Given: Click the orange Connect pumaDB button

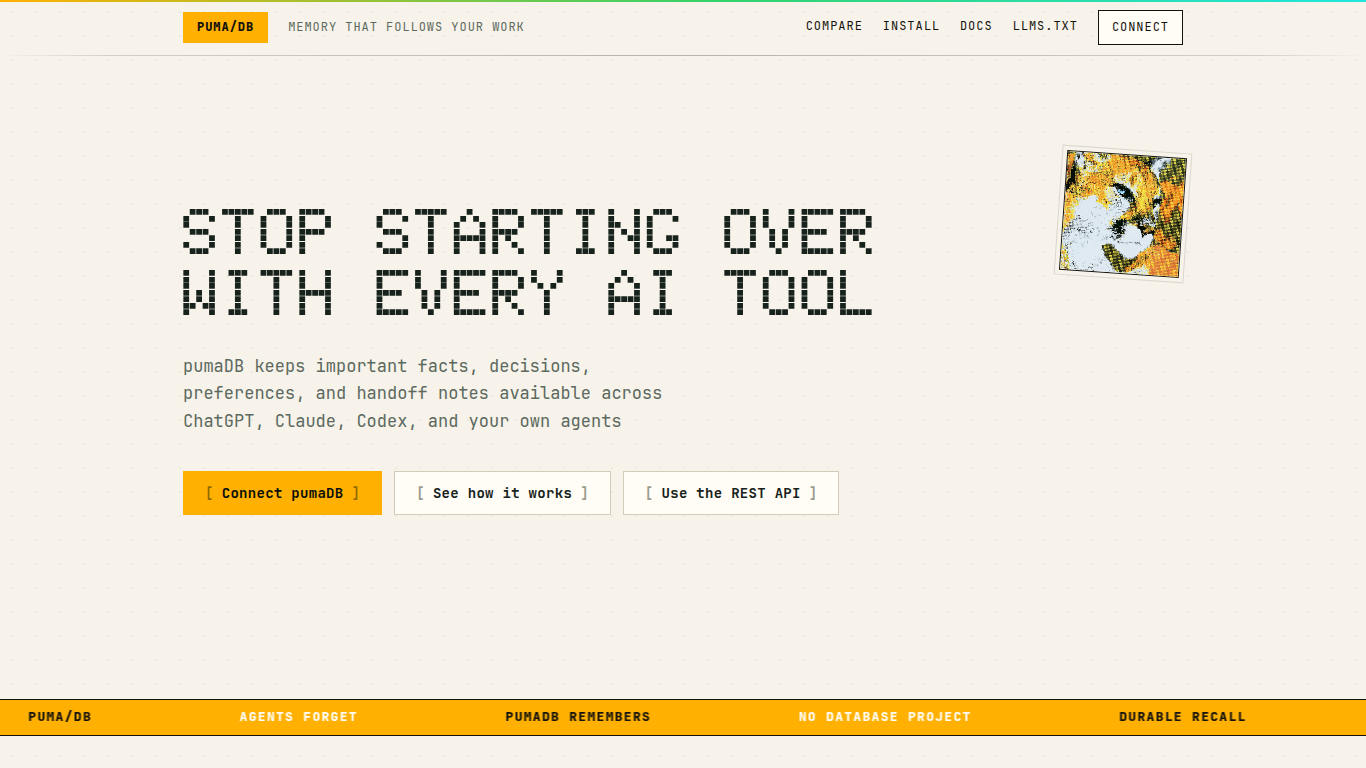Looking at the screenshot, I should pos(282,493).
